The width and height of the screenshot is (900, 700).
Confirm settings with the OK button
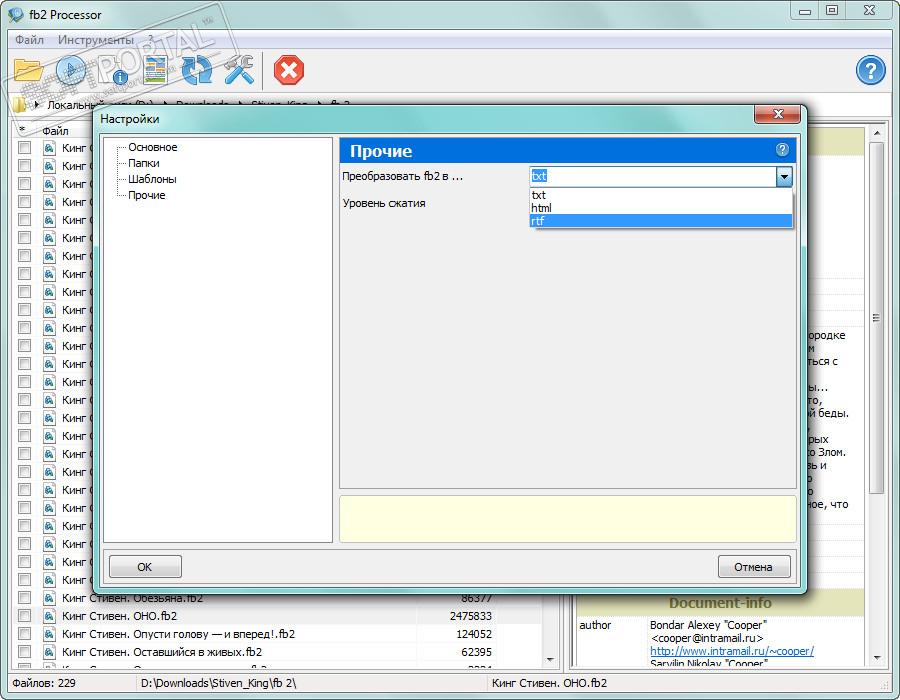[x=145, y=567]
